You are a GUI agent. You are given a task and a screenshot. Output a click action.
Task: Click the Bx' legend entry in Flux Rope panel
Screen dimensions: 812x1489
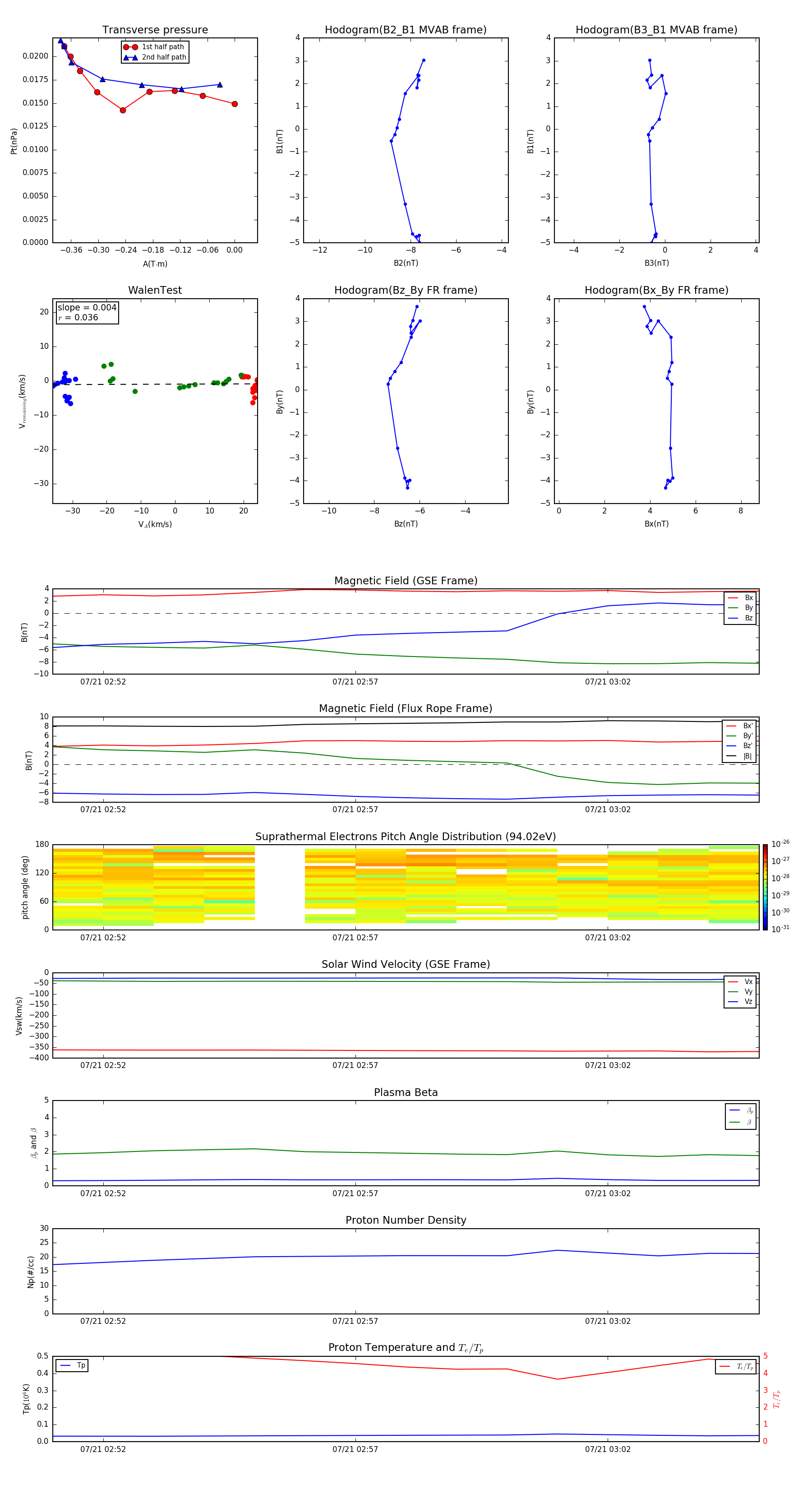tap(739, 726)
